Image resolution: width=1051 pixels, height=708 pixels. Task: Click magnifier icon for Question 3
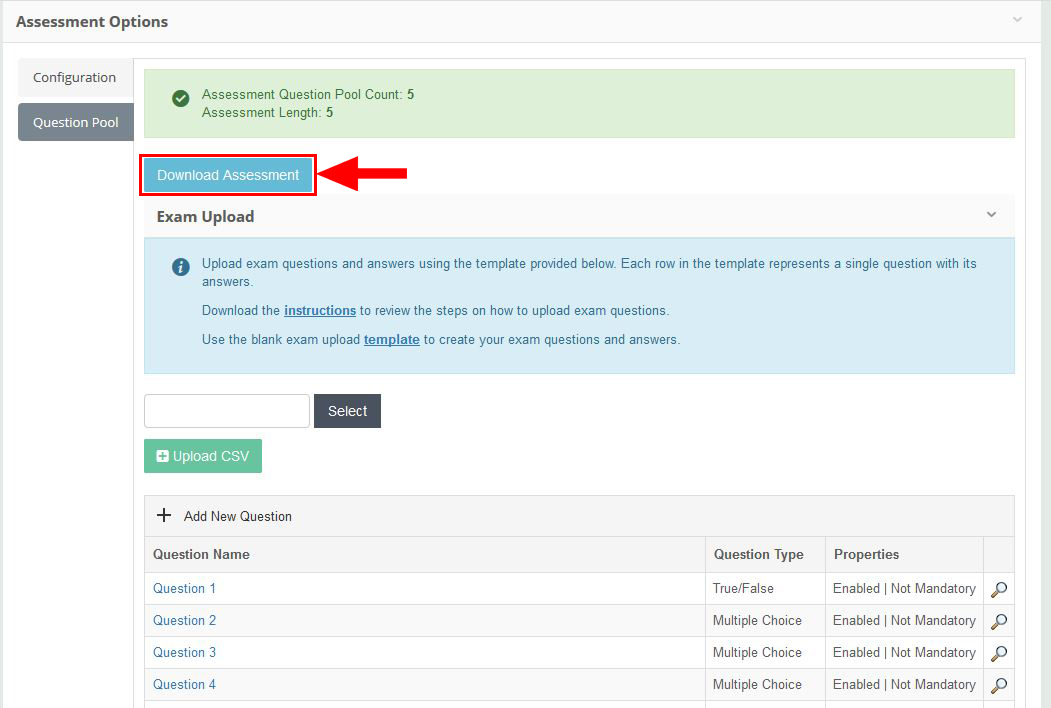tap(998, 653)
